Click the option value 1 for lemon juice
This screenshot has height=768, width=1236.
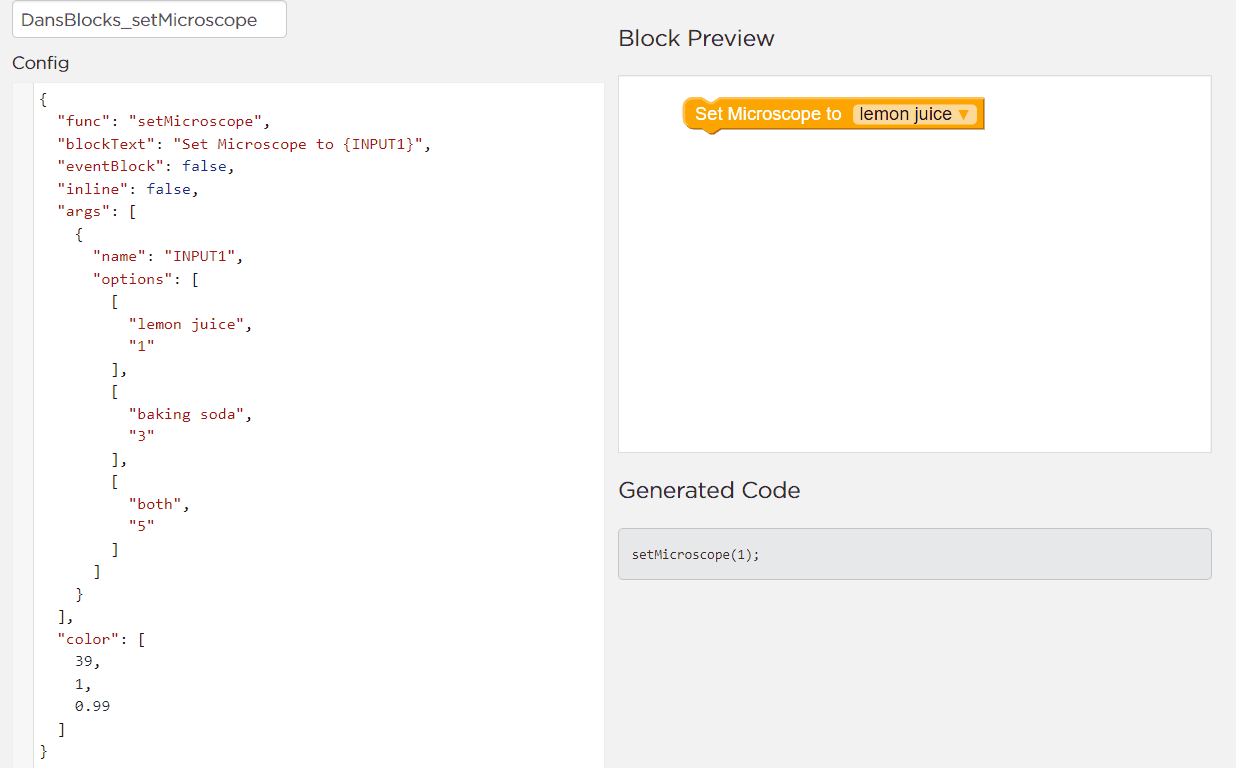point(141,345)
